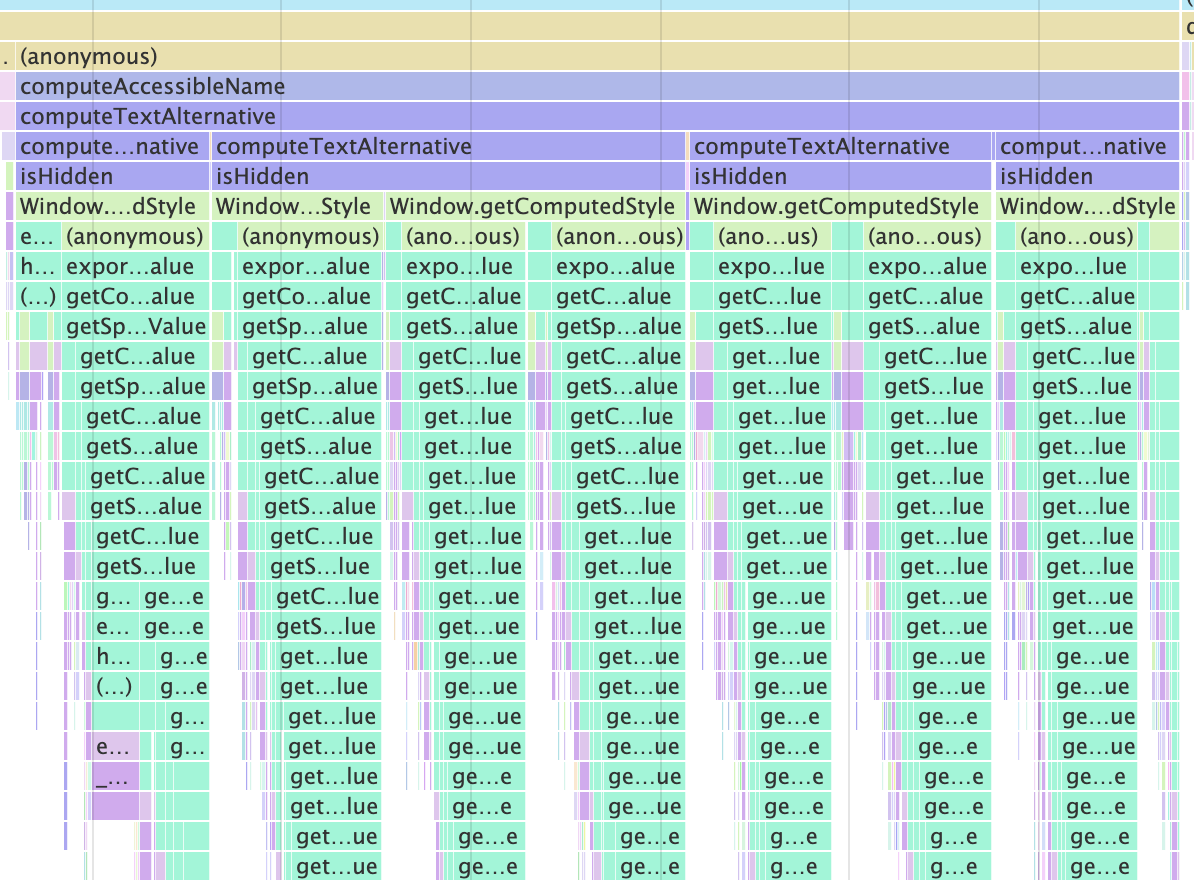Click 'h...' bar left of 'g...e'

pos(115,656)
